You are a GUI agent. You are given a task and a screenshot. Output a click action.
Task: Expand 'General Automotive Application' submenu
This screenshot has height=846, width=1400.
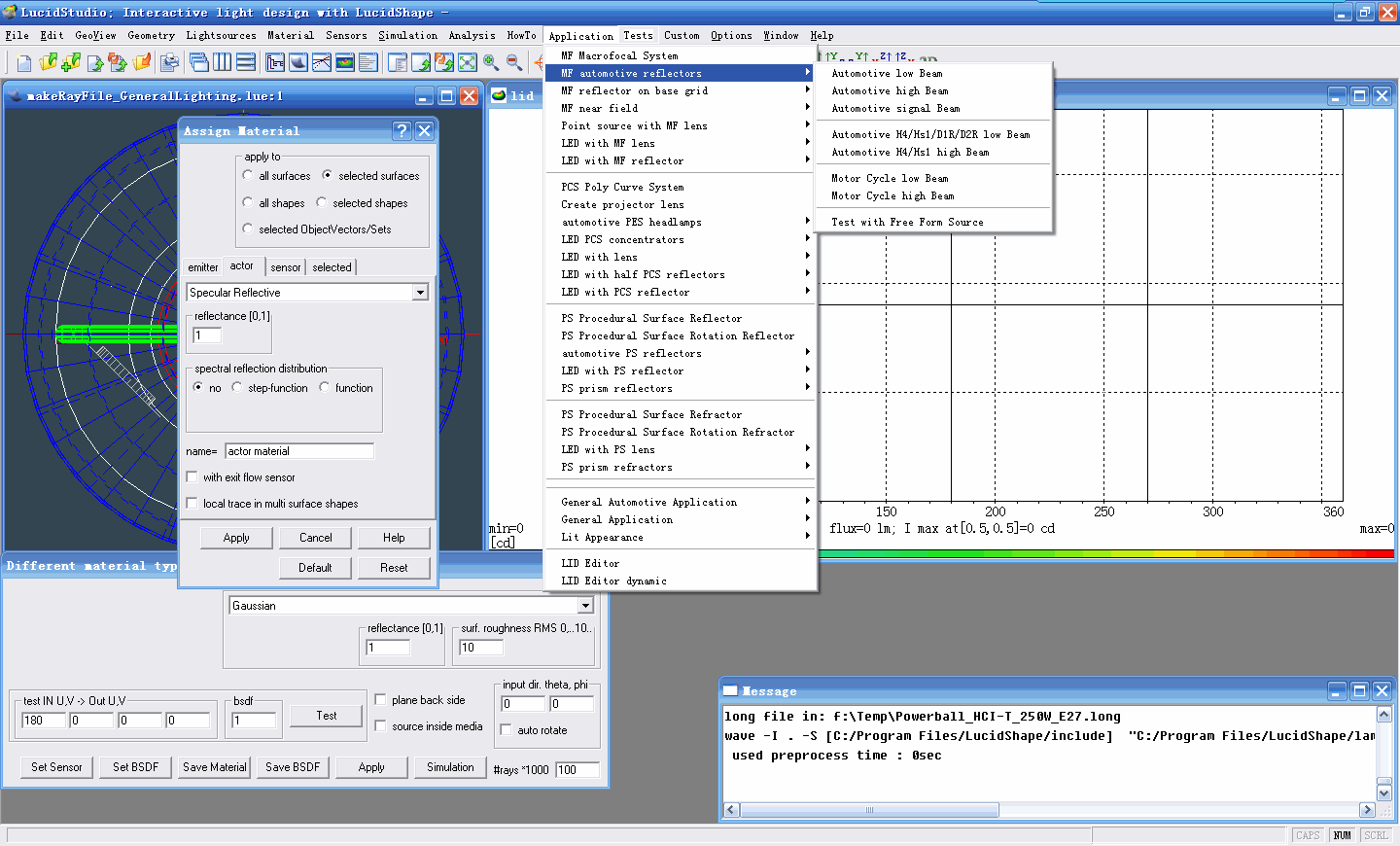(681, 502)
